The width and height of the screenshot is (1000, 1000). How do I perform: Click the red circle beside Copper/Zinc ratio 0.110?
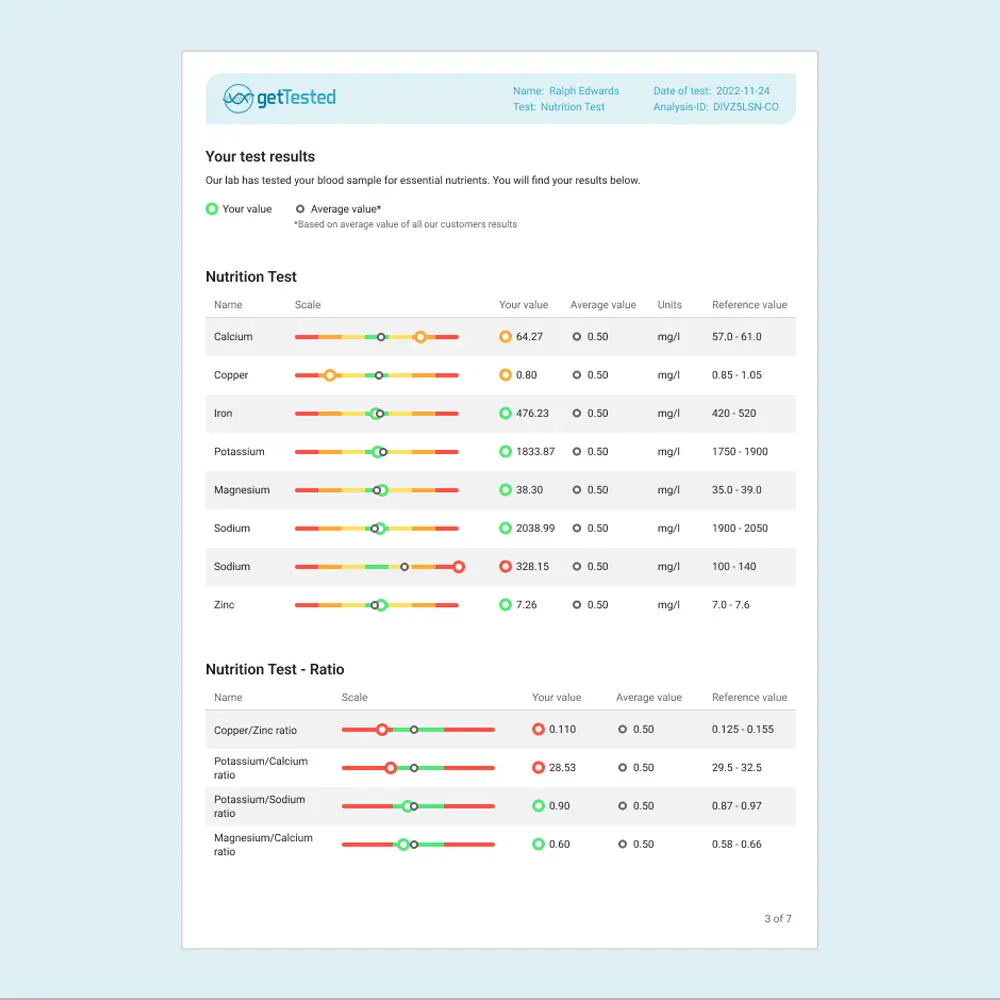[538, 730]
